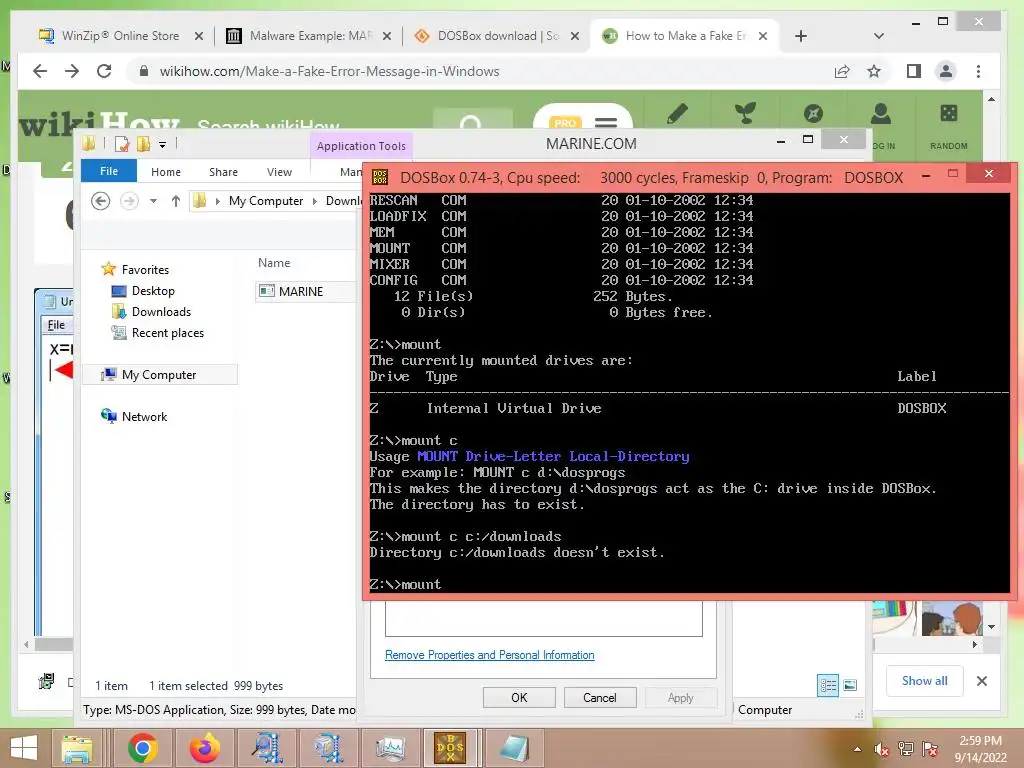The image size is (1024, 768).
Task: Open Explorer recent locations dropdown
Action: pyautogui.click(x=153, y=200)
